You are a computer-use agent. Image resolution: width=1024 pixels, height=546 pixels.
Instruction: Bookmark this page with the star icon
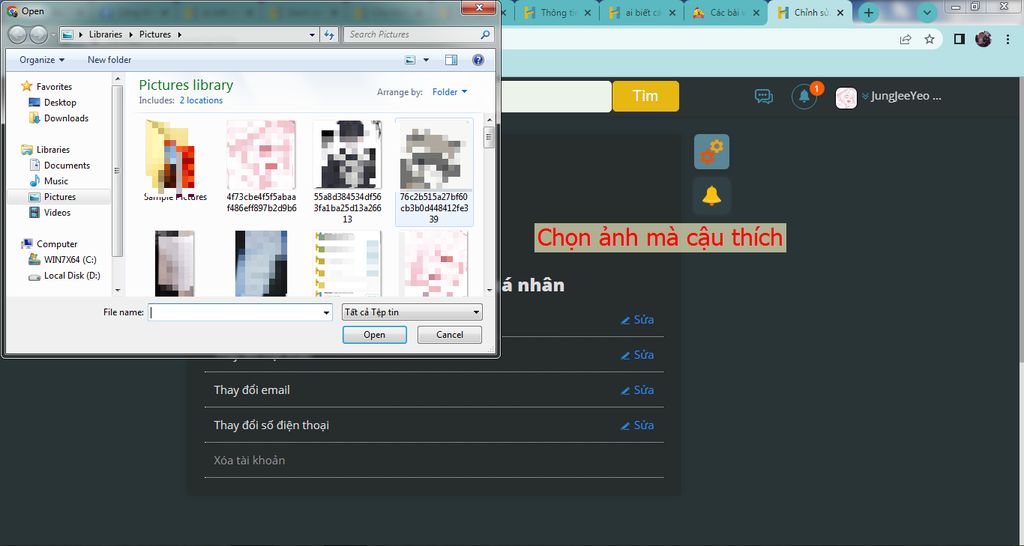click(x=929, y=39)
